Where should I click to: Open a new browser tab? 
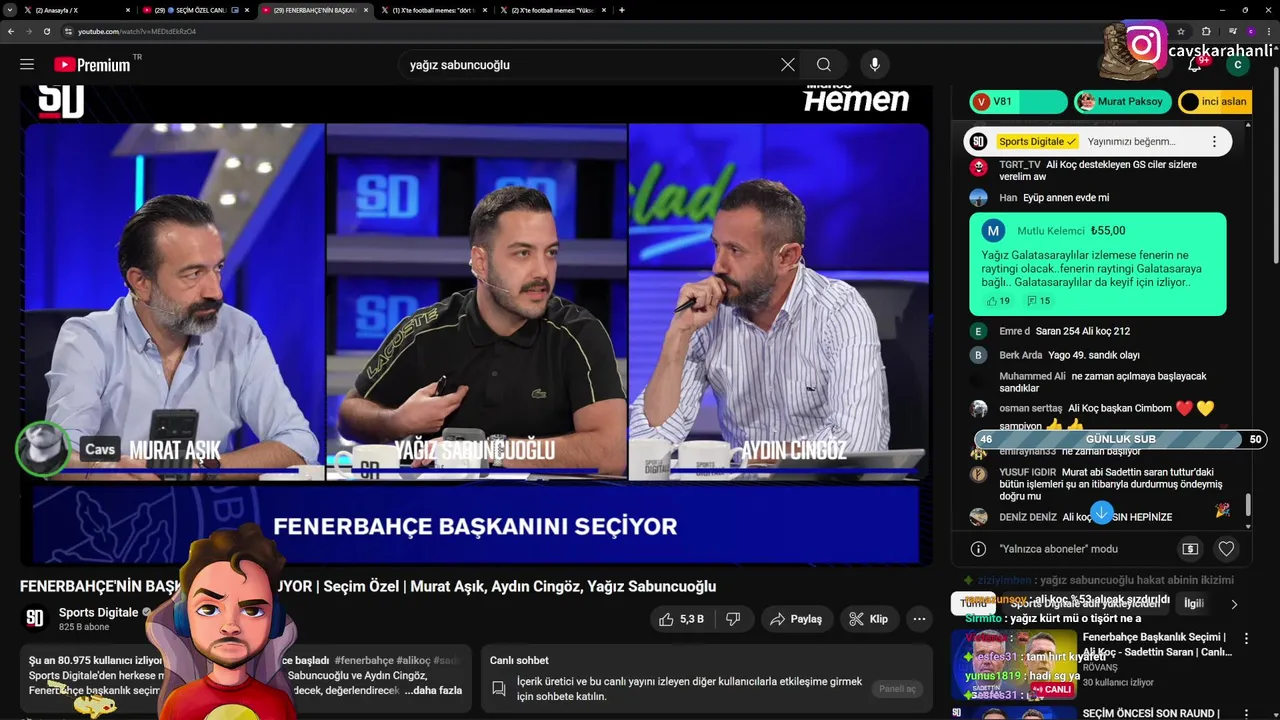point(622,10)
